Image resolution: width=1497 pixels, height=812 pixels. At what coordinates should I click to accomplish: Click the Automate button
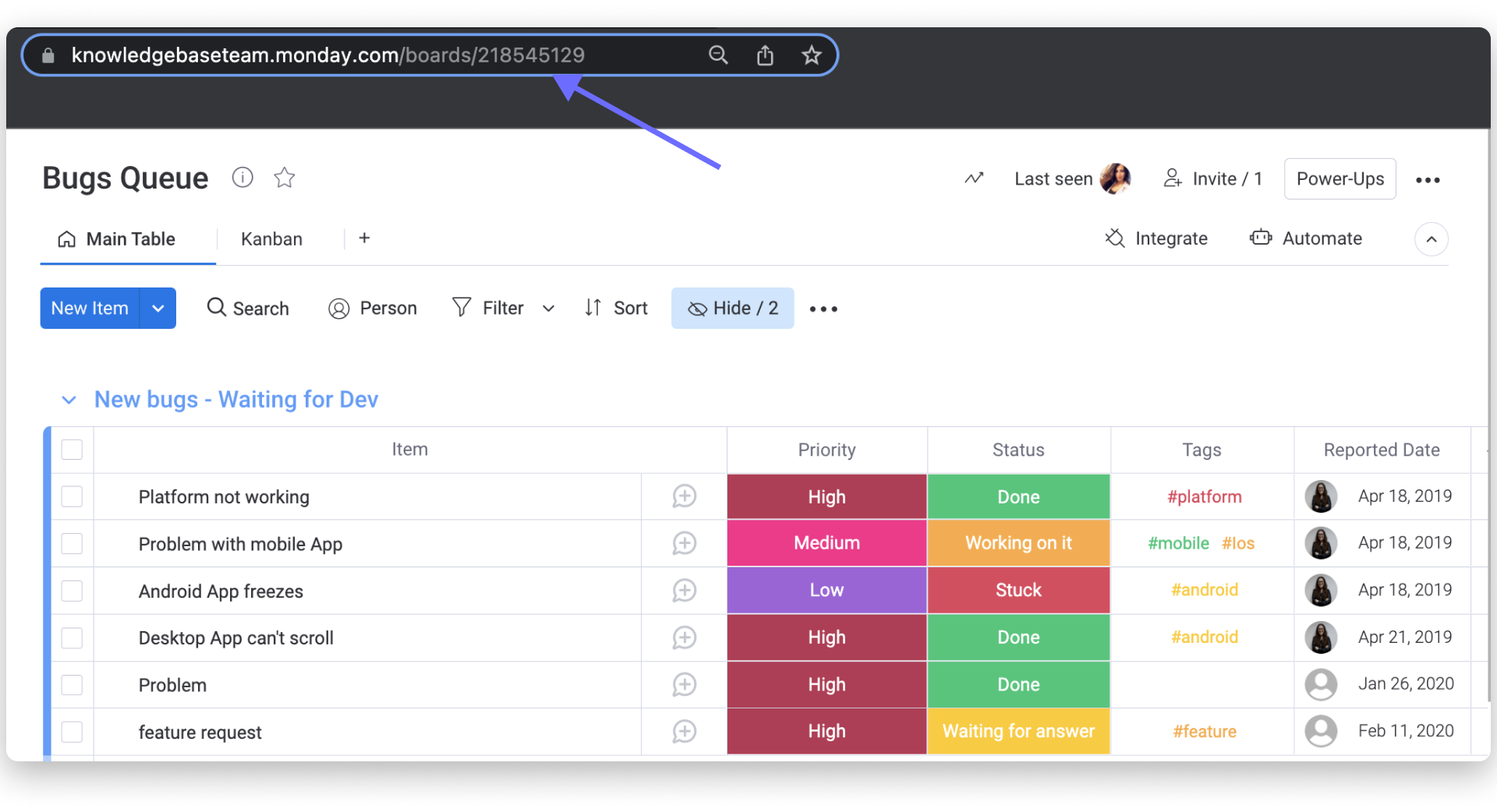(1306, 238)
